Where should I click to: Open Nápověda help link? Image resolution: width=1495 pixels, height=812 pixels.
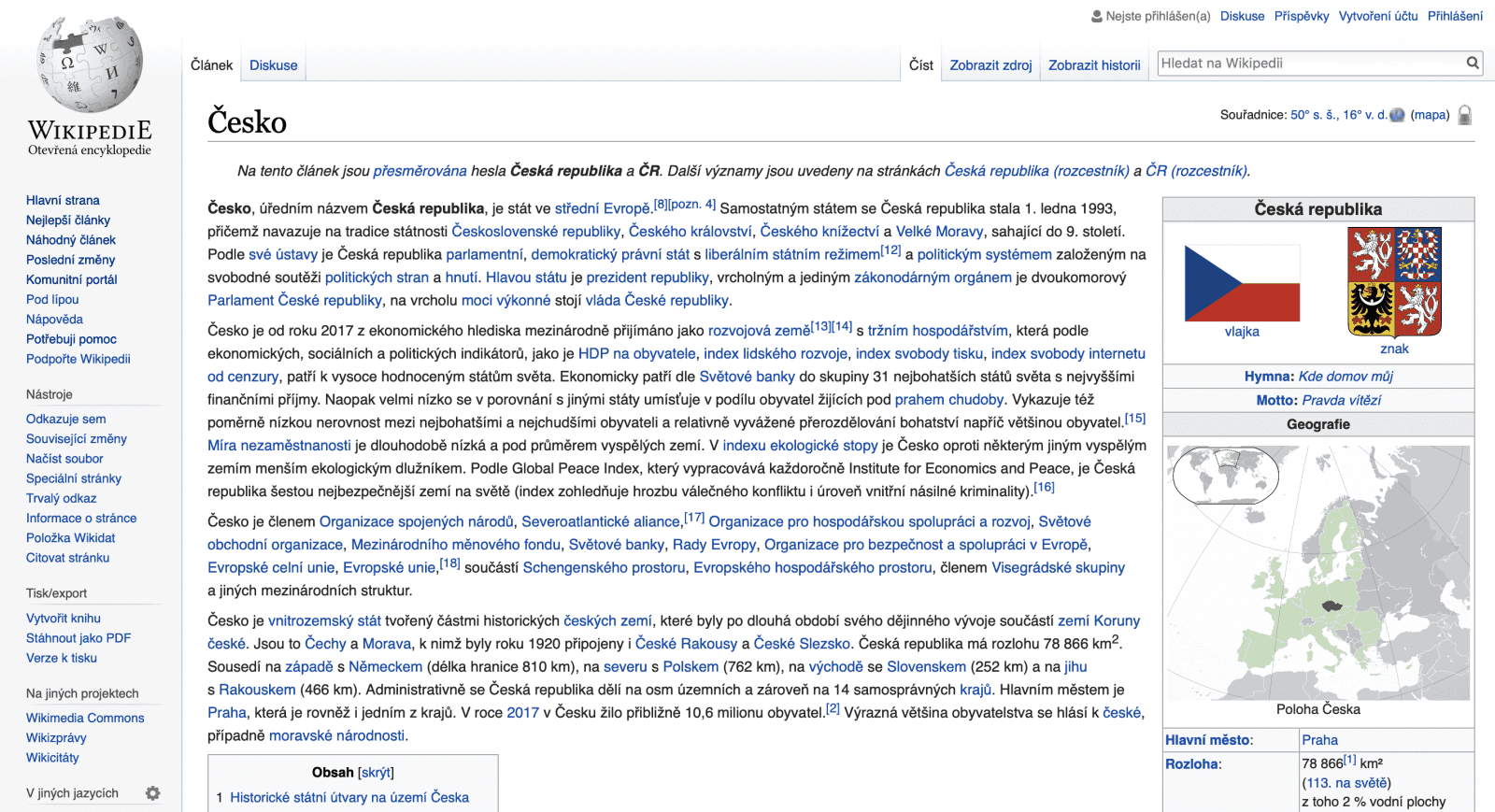(54, 319)
